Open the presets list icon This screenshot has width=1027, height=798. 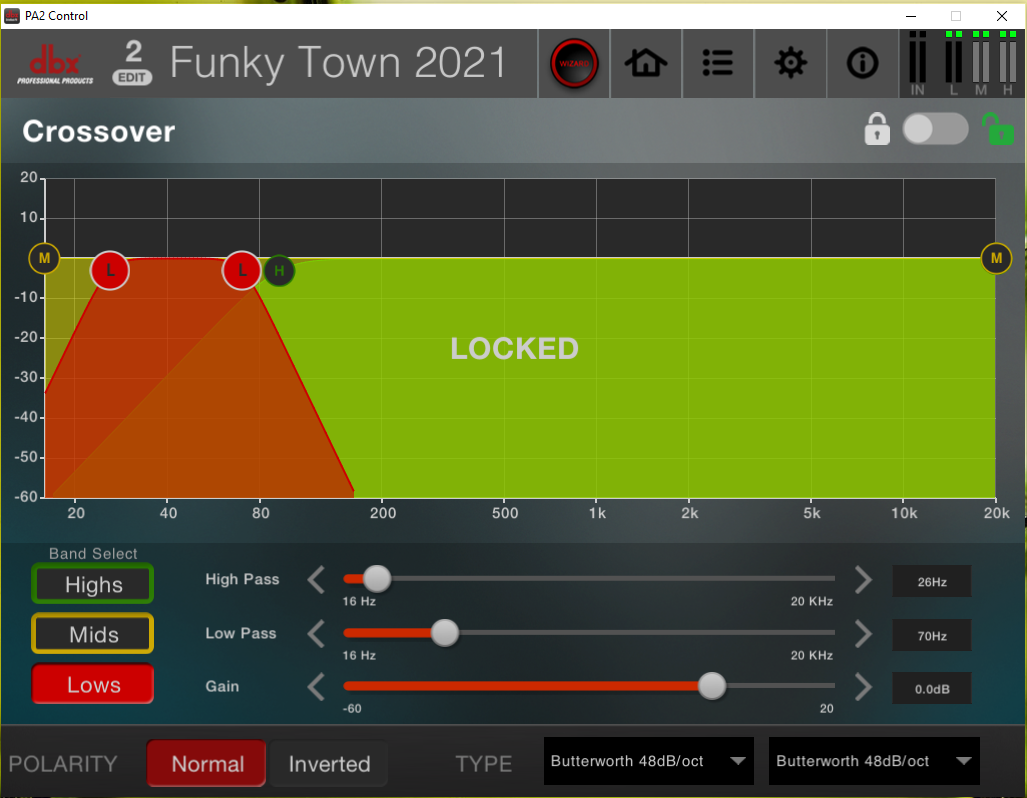[x=718, y=64]
